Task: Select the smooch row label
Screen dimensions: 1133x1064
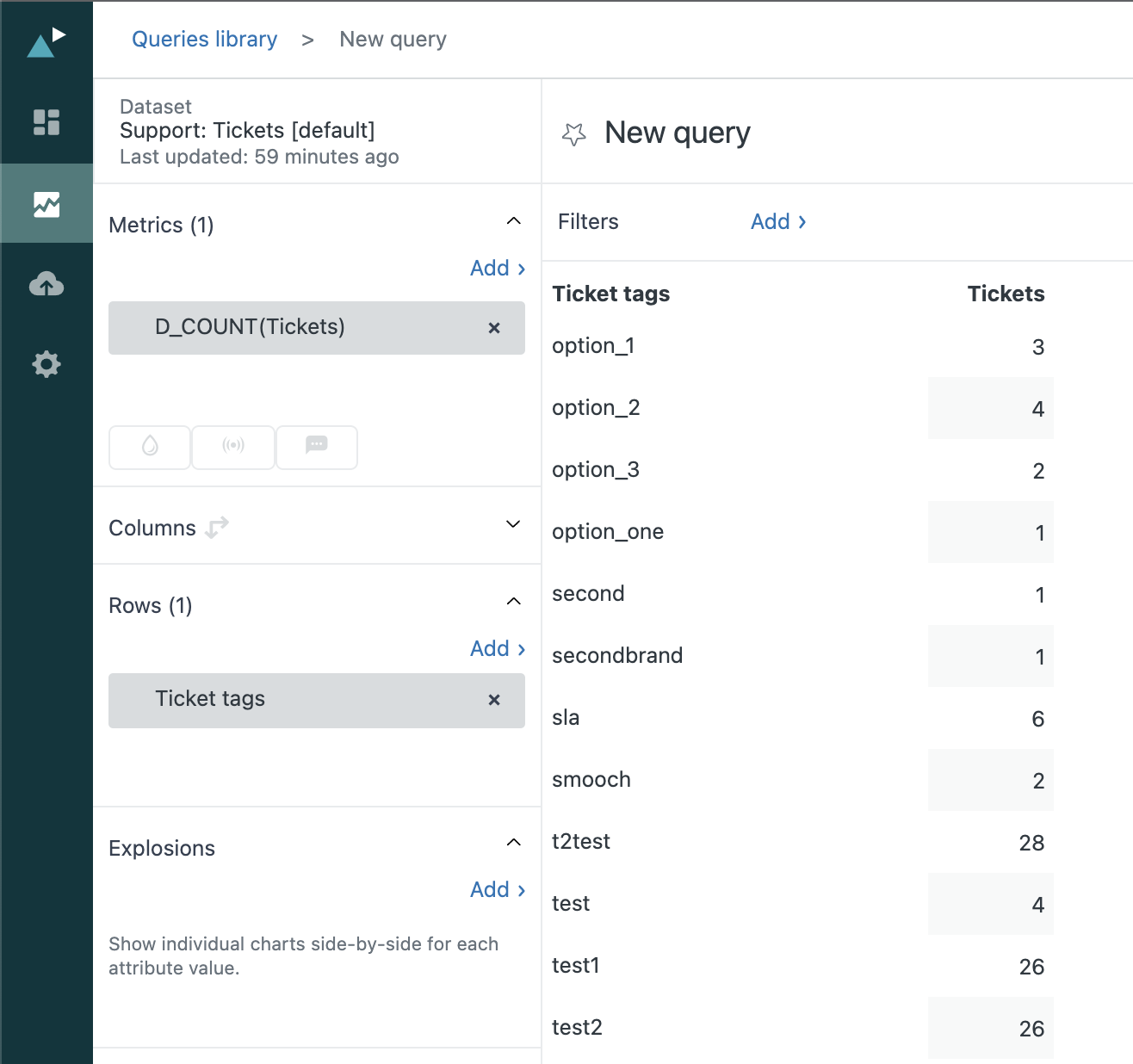Action: [x=591, y=780]
